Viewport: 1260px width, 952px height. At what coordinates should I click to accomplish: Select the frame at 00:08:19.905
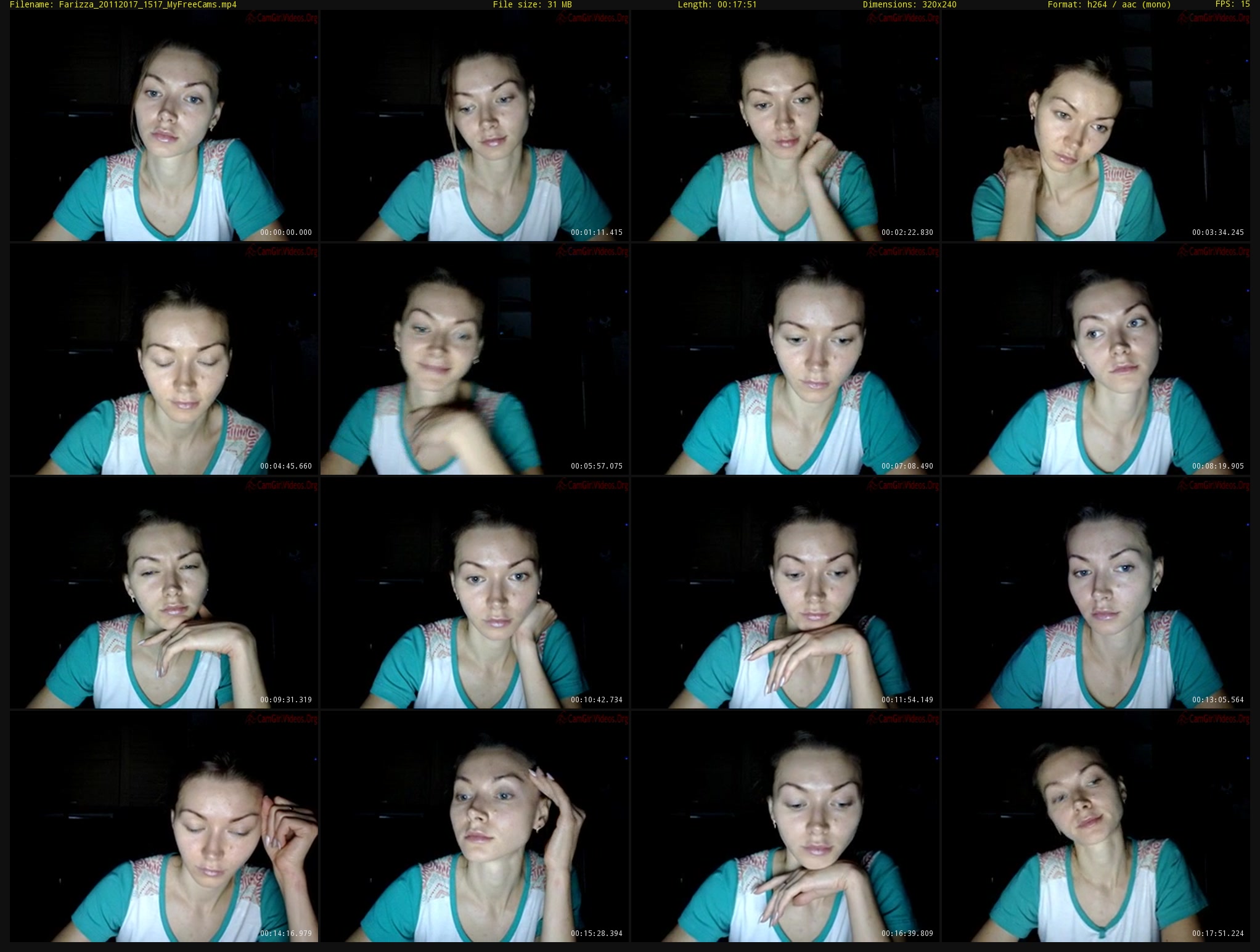coord(1096,359)
